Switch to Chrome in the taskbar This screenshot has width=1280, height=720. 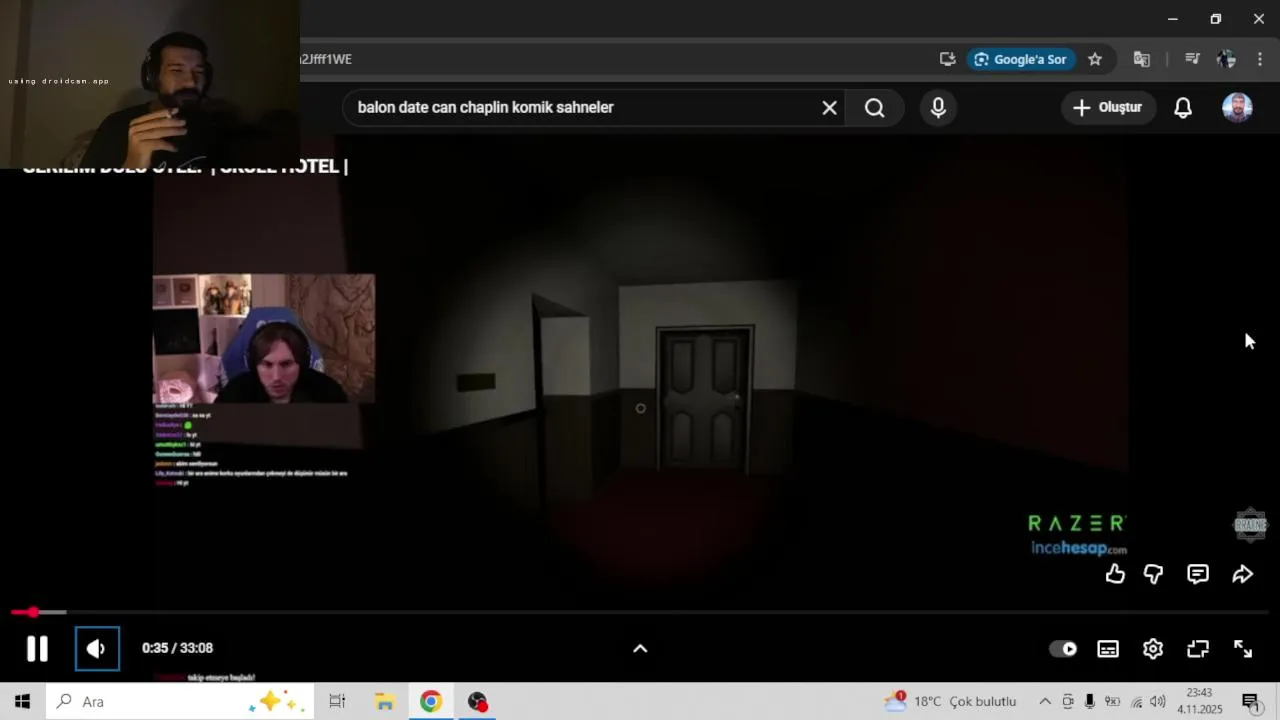[x=431, y=702]
